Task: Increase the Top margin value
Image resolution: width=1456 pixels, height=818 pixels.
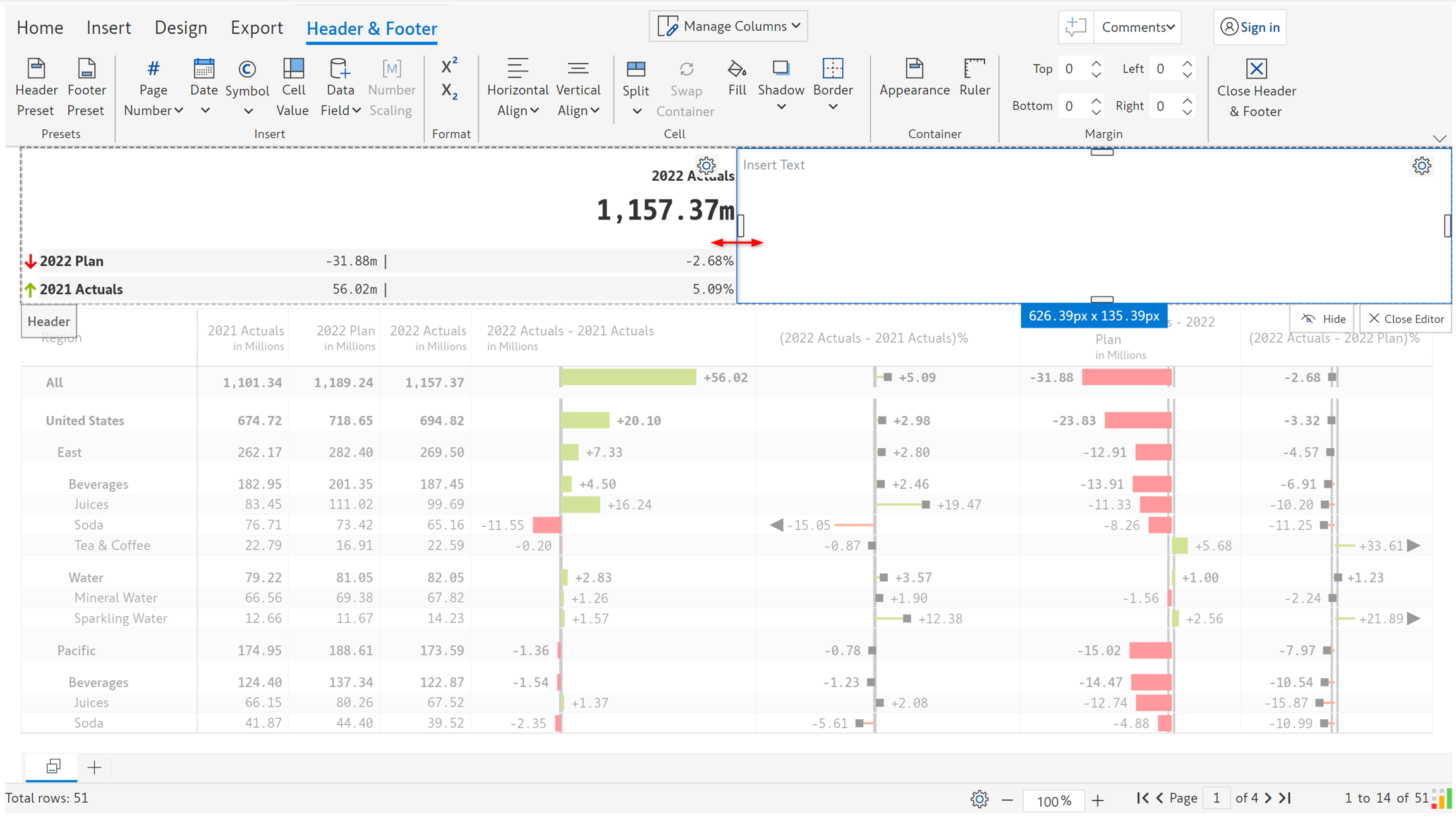Action: [1096, 63]
